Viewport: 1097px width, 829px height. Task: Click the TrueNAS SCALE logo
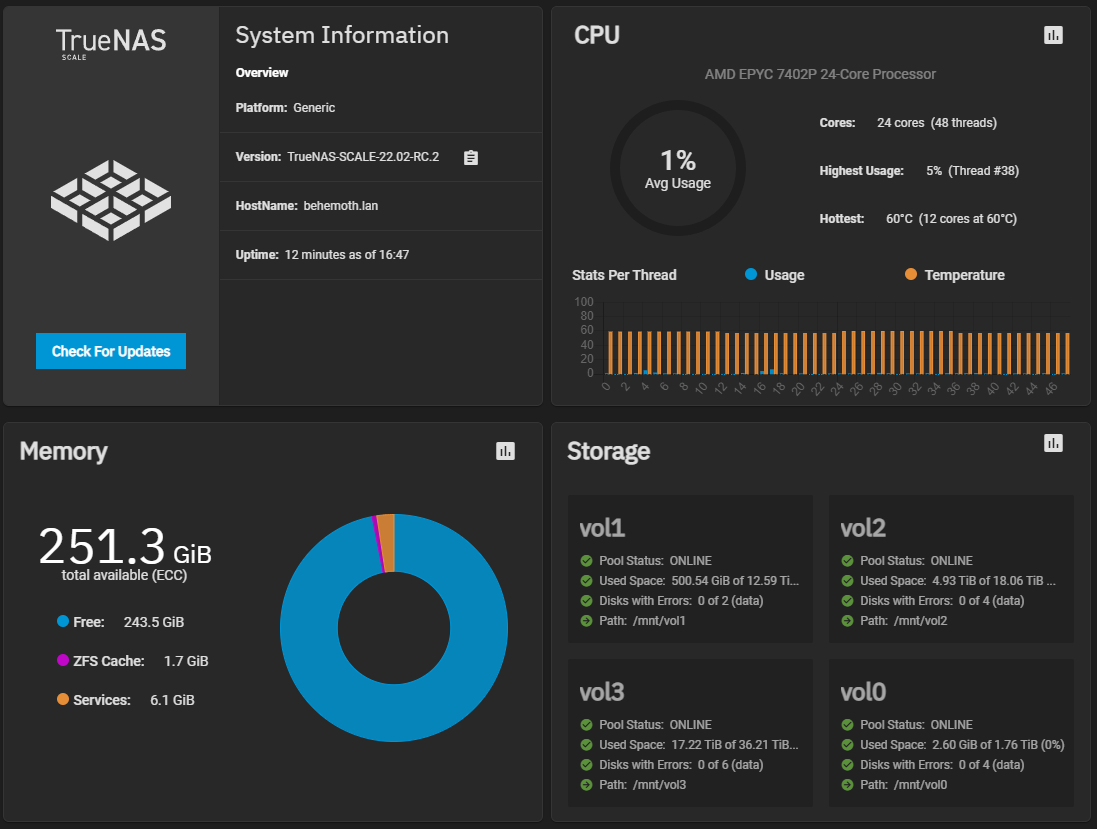(111, 43)
